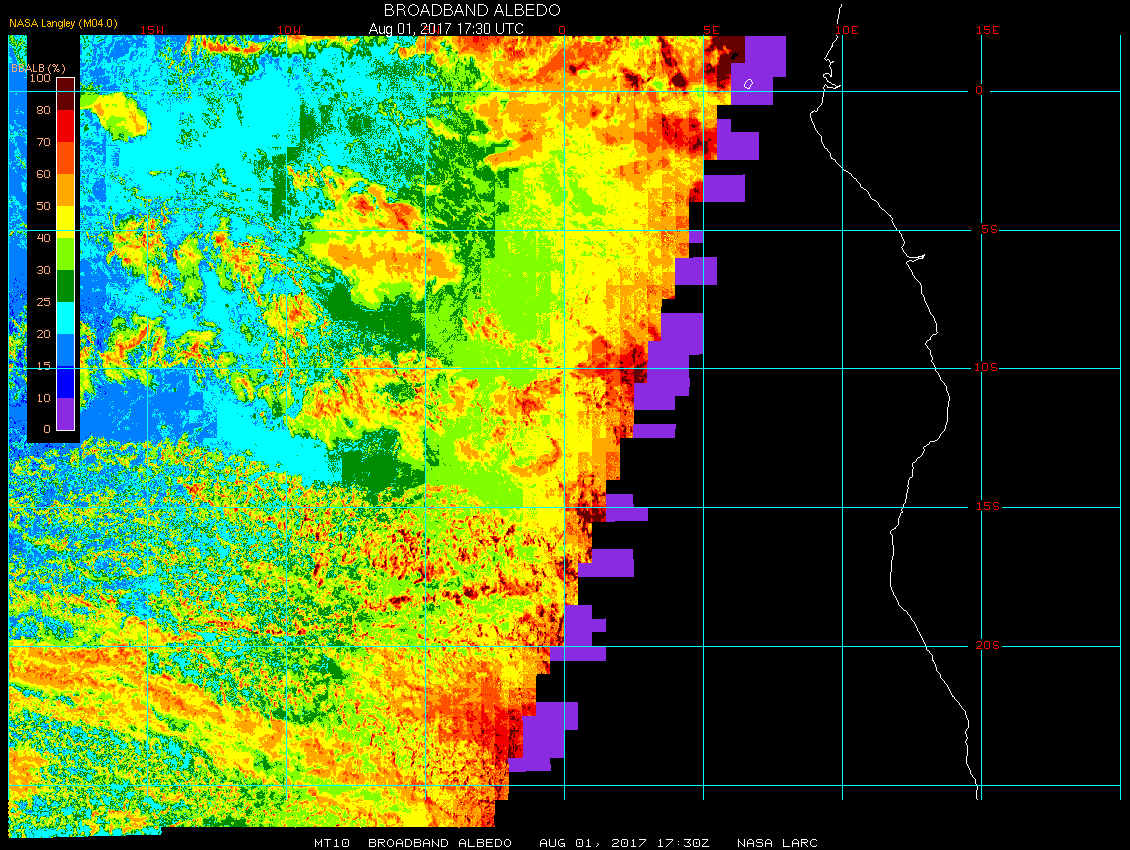Viewport: 1130px width, 850px height.
Task: Click the 15E longitude label
Action: tap(987, 30)
